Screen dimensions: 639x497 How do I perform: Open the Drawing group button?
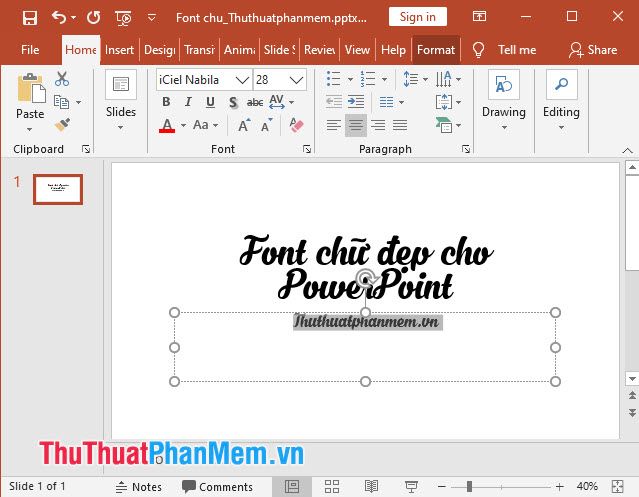504,100
